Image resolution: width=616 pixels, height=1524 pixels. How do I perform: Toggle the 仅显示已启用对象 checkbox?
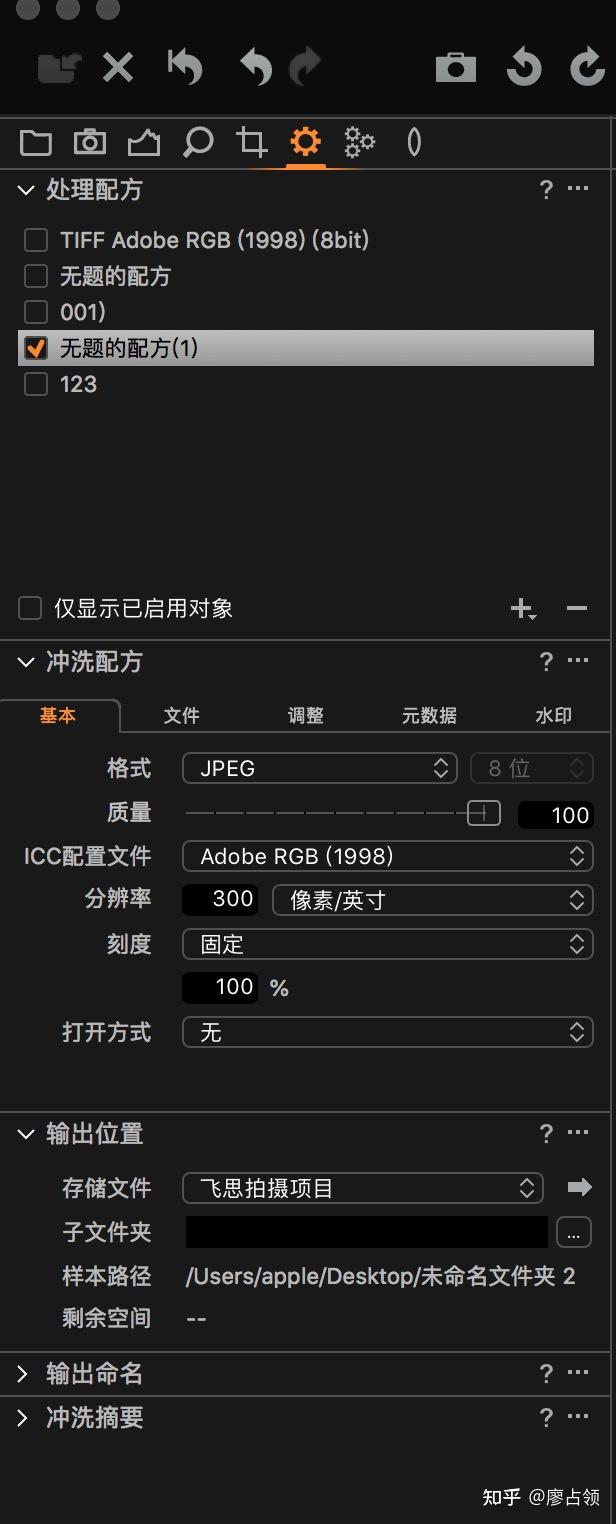point(28,607)
